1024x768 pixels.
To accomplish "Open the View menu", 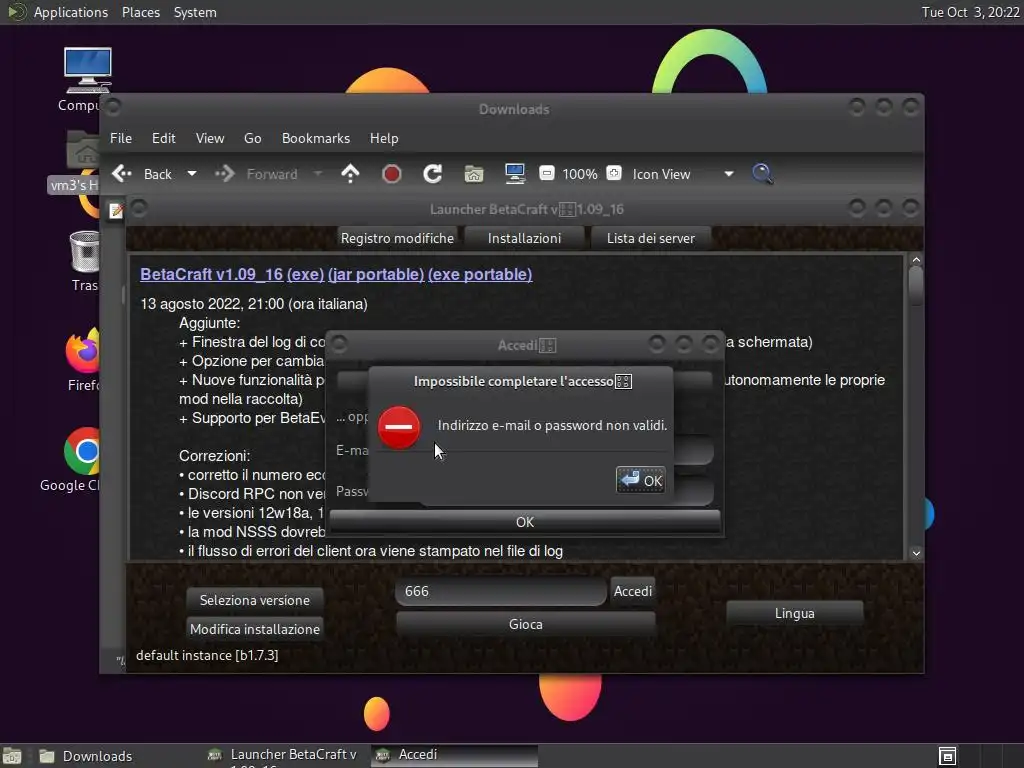I will 210,138.
